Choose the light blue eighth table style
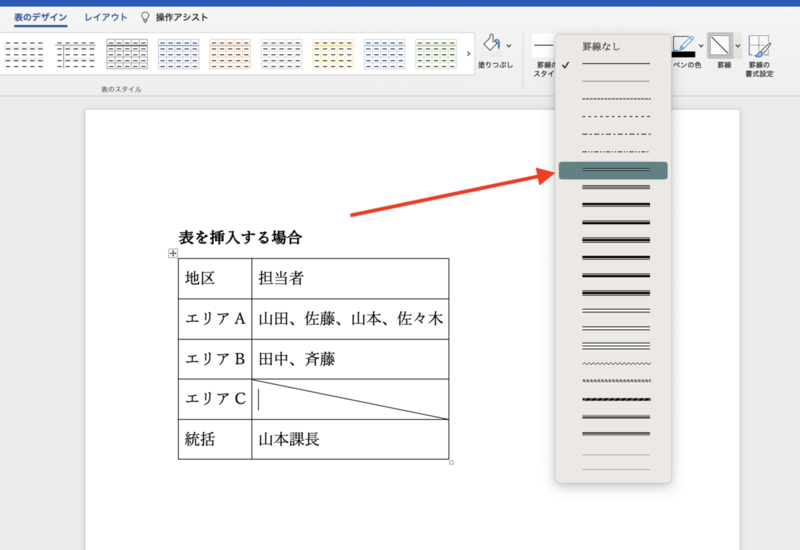Viewport: 800px width, 550px height. (x=385, y=54)
